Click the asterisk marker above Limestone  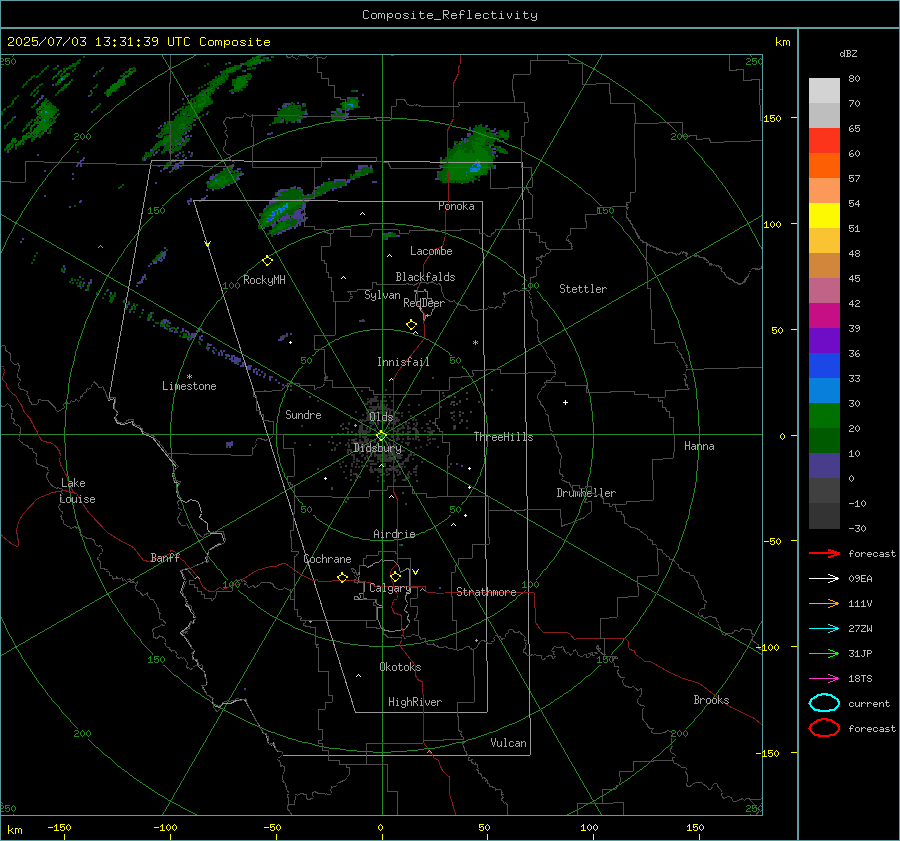tap(189, 377)
